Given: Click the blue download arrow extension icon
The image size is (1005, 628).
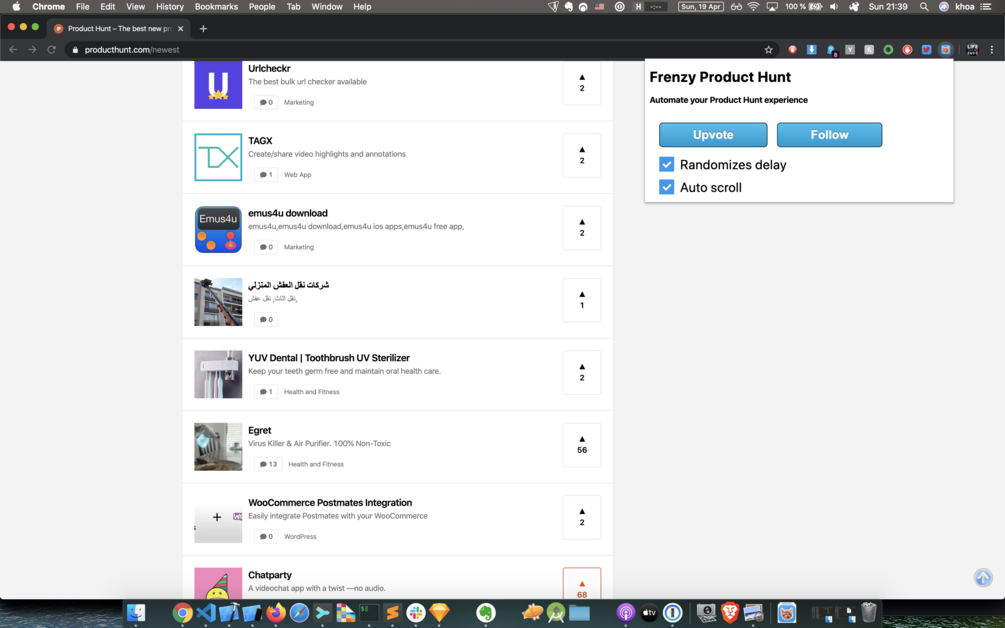Looking at the screenshot, I should [811, 49].
